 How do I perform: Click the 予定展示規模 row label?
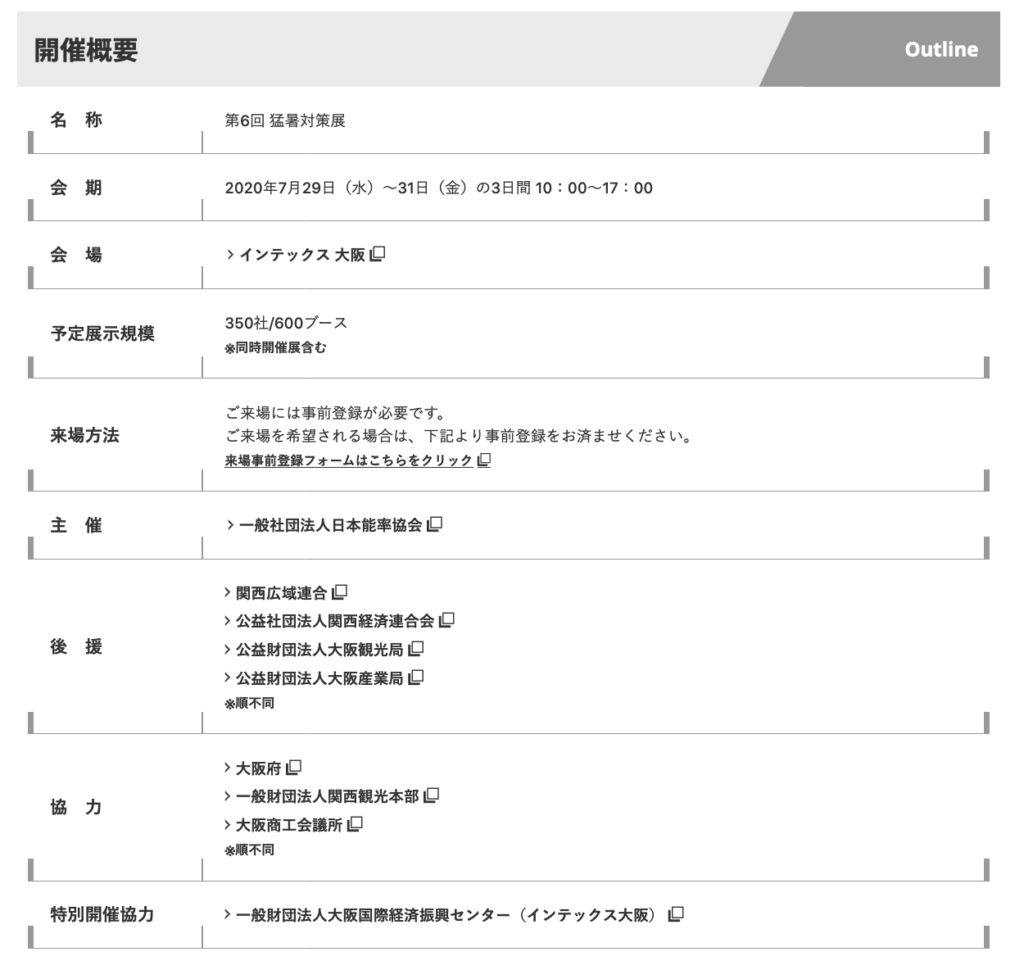[103, 334]
